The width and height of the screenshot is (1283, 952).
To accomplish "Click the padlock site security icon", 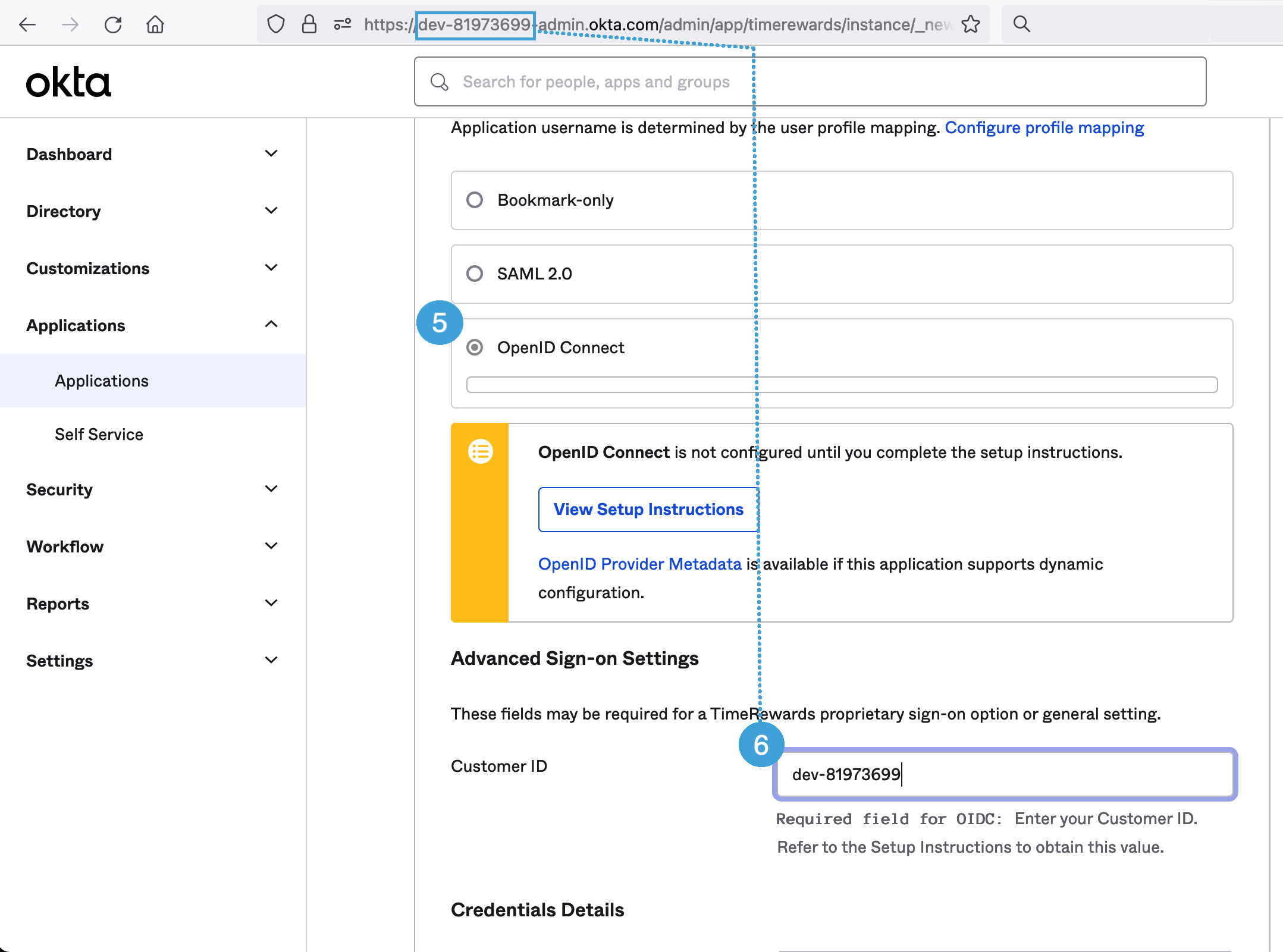I will point(309,24).
